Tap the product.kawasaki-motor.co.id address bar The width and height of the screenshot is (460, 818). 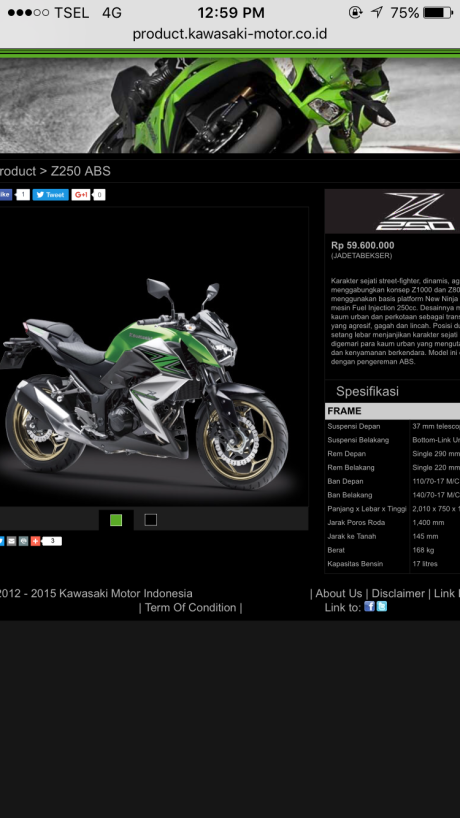(x=229, y=34)
